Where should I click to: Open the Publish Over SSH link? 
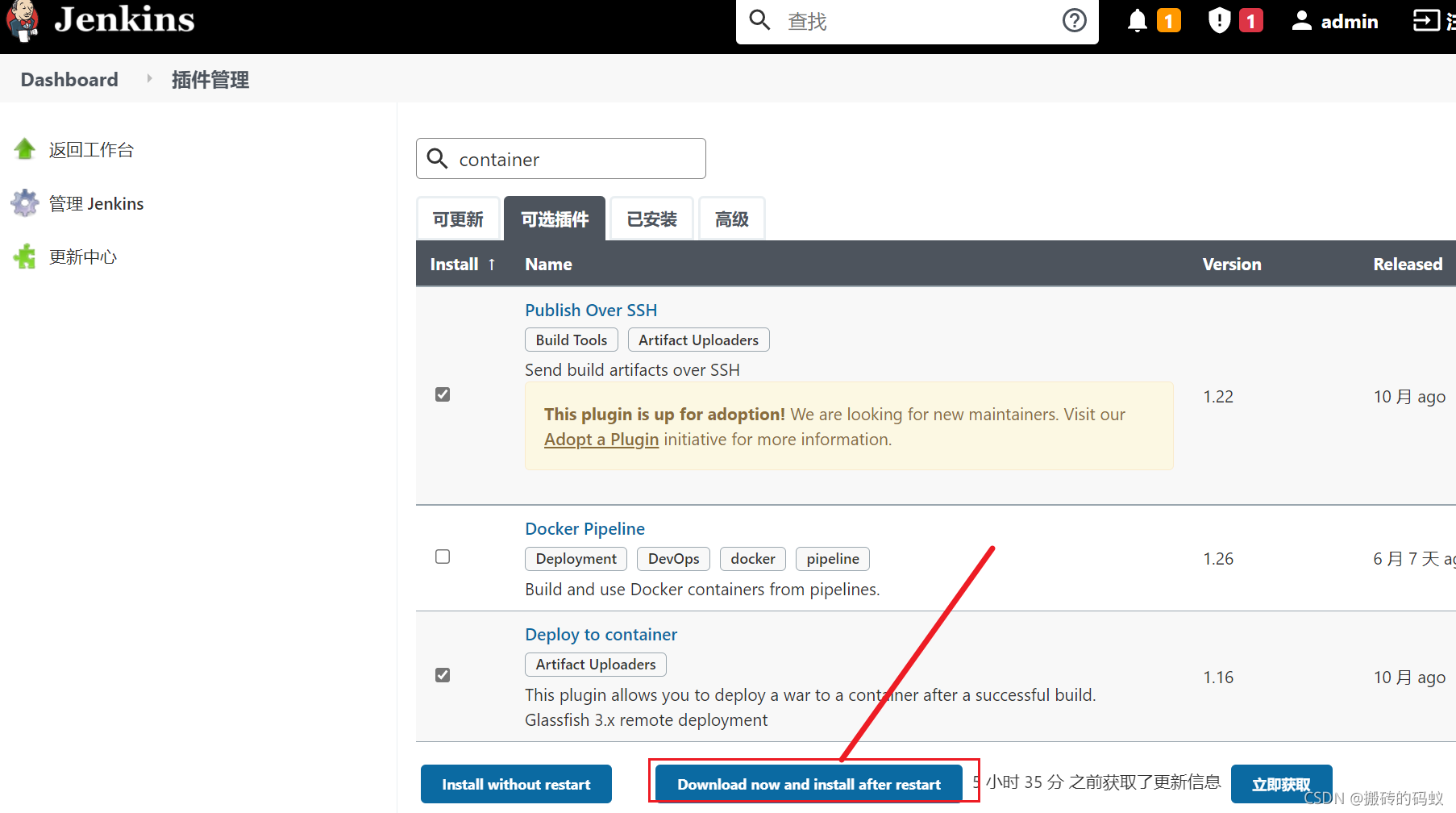click(591, 311)
